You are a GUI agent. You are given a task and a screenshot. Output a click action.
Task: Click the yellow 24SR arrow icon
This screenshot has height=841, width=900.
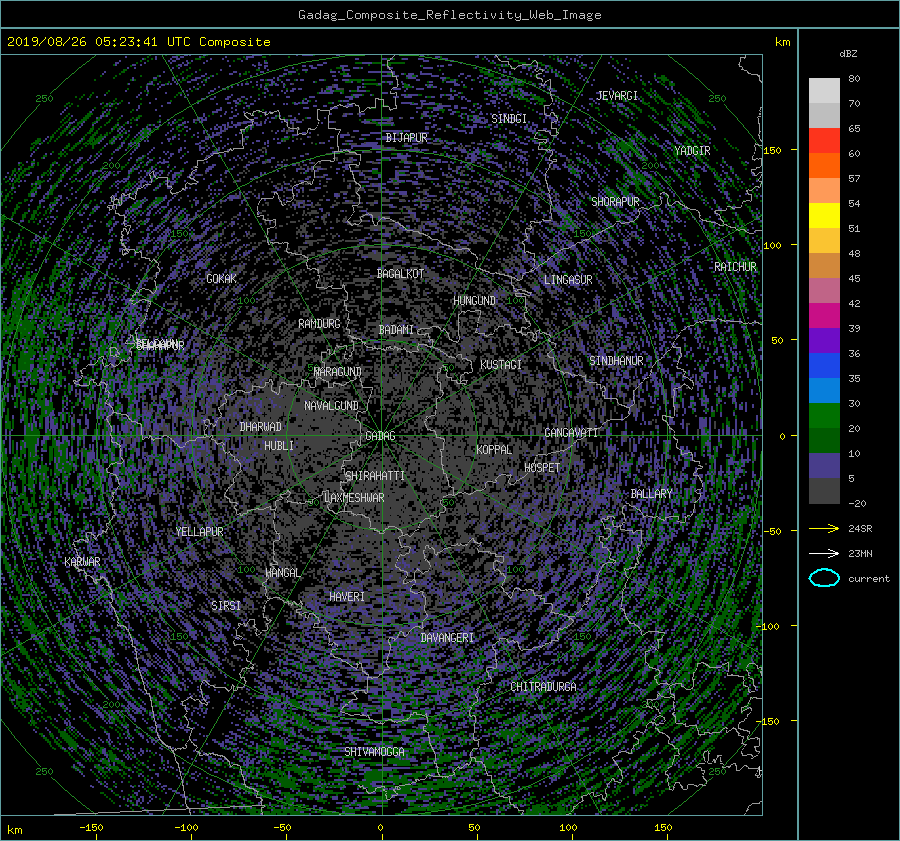[824, 528]
